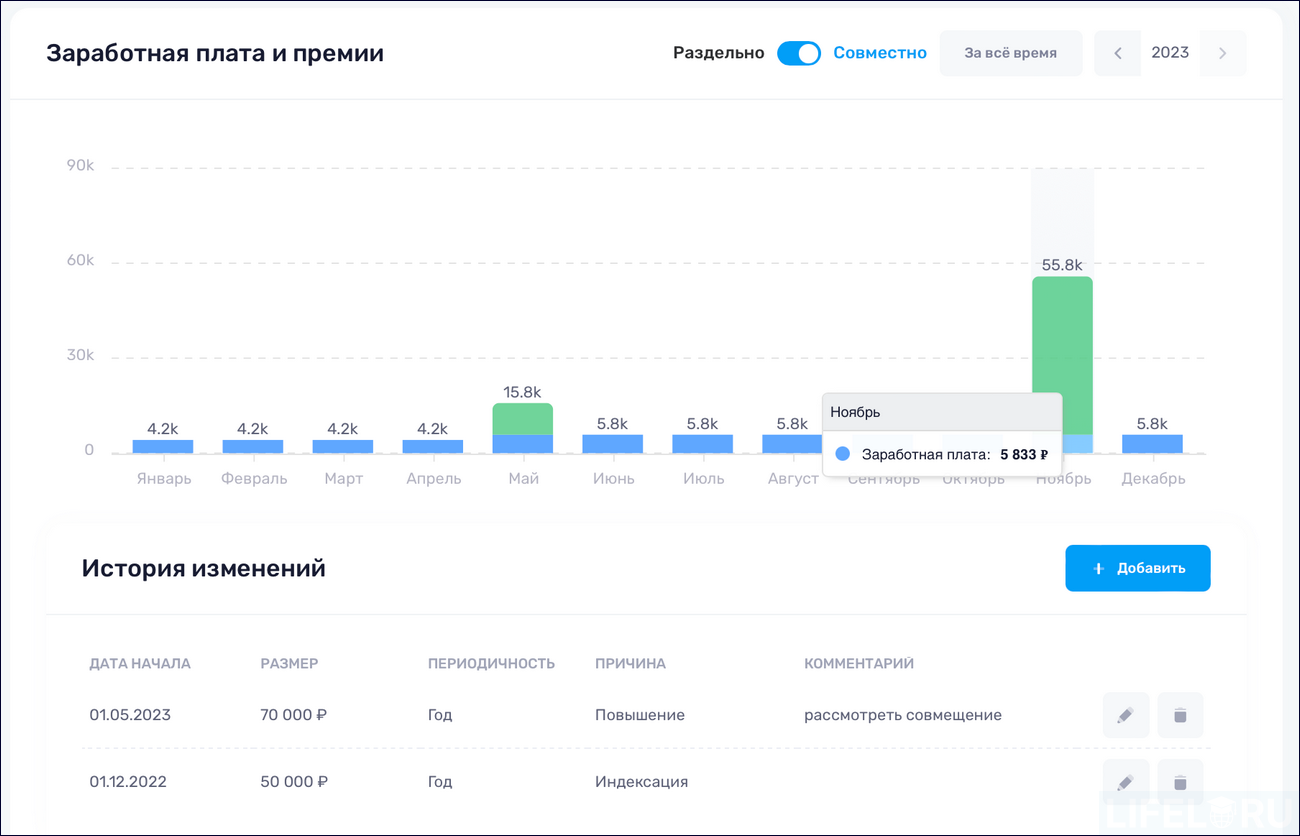Switch the chart period to За всё время
Viewport: 1300px width, 836px height.
(x=1010, y=52)
